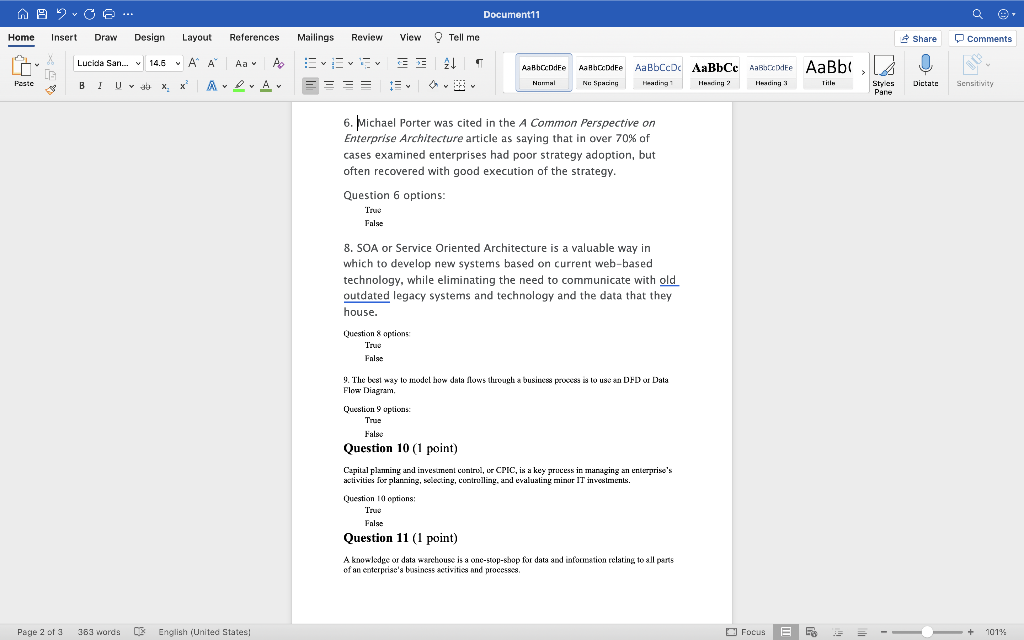Apply strikethrough to selected text
The height and width of the screenshot is (640, 1024).
(146, 85)
